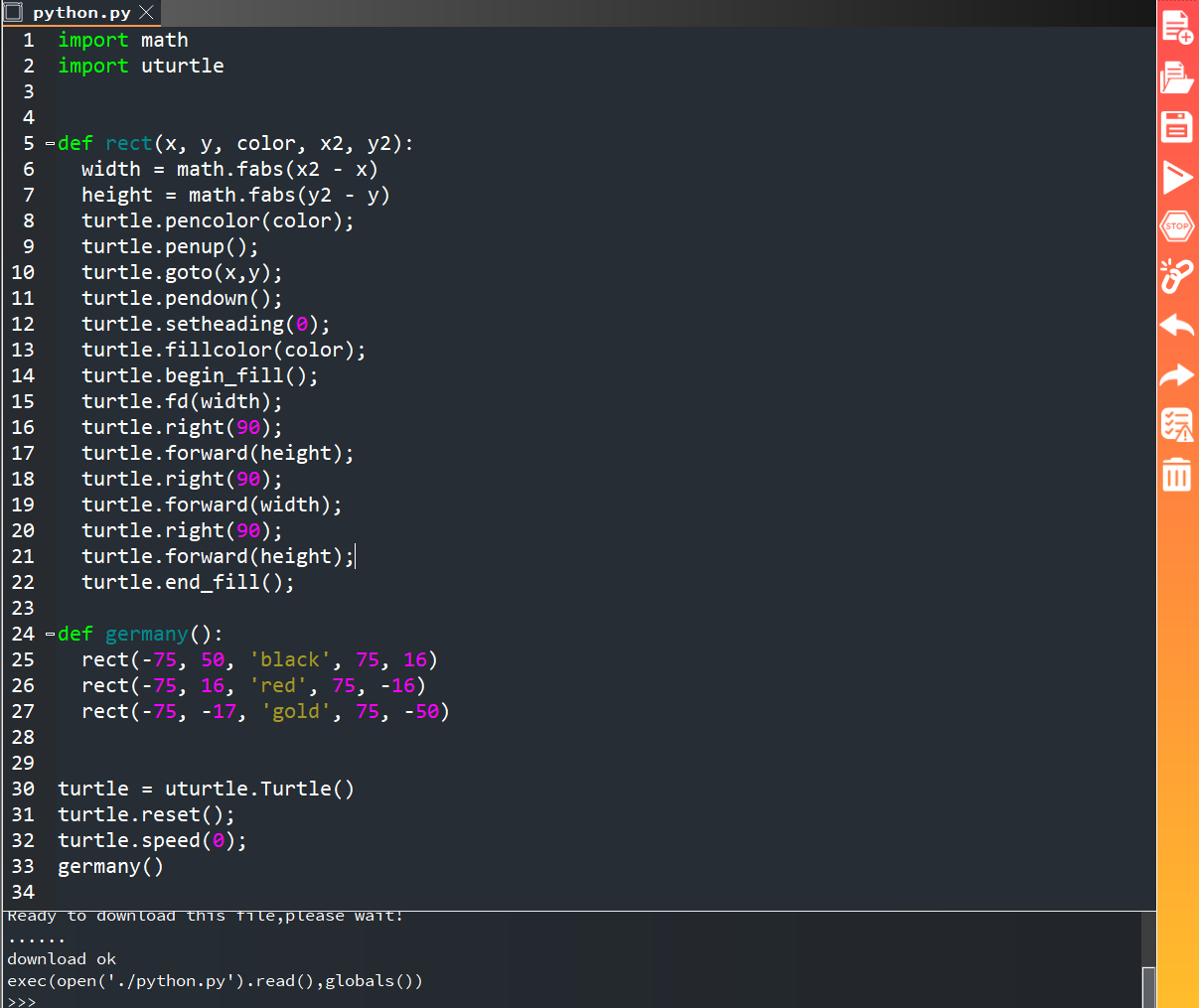This screenshot has height=1008, width=1199.
Task: Click 'turtle.fd(width);' line
Action: click(x=182, y=402)
